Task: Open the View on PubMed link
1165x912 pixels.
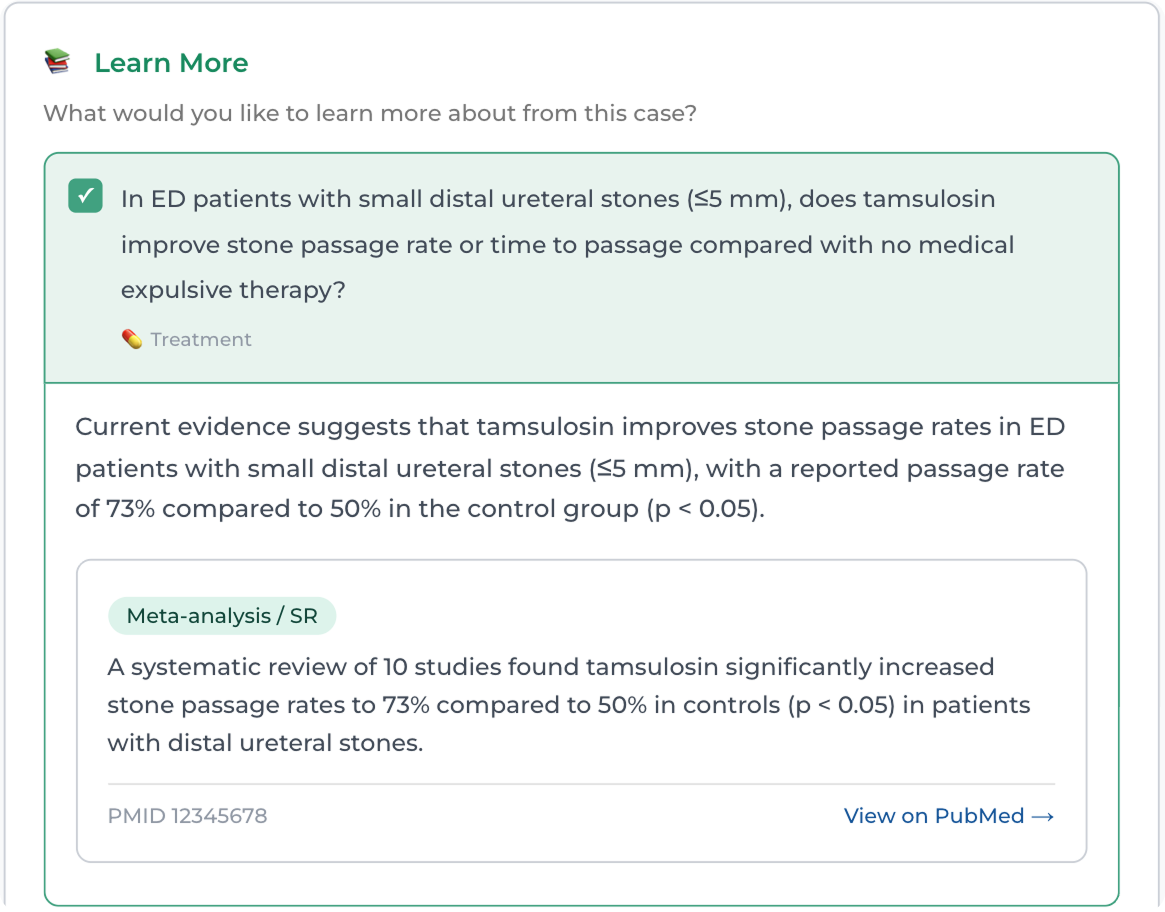Action: [935, 816]
